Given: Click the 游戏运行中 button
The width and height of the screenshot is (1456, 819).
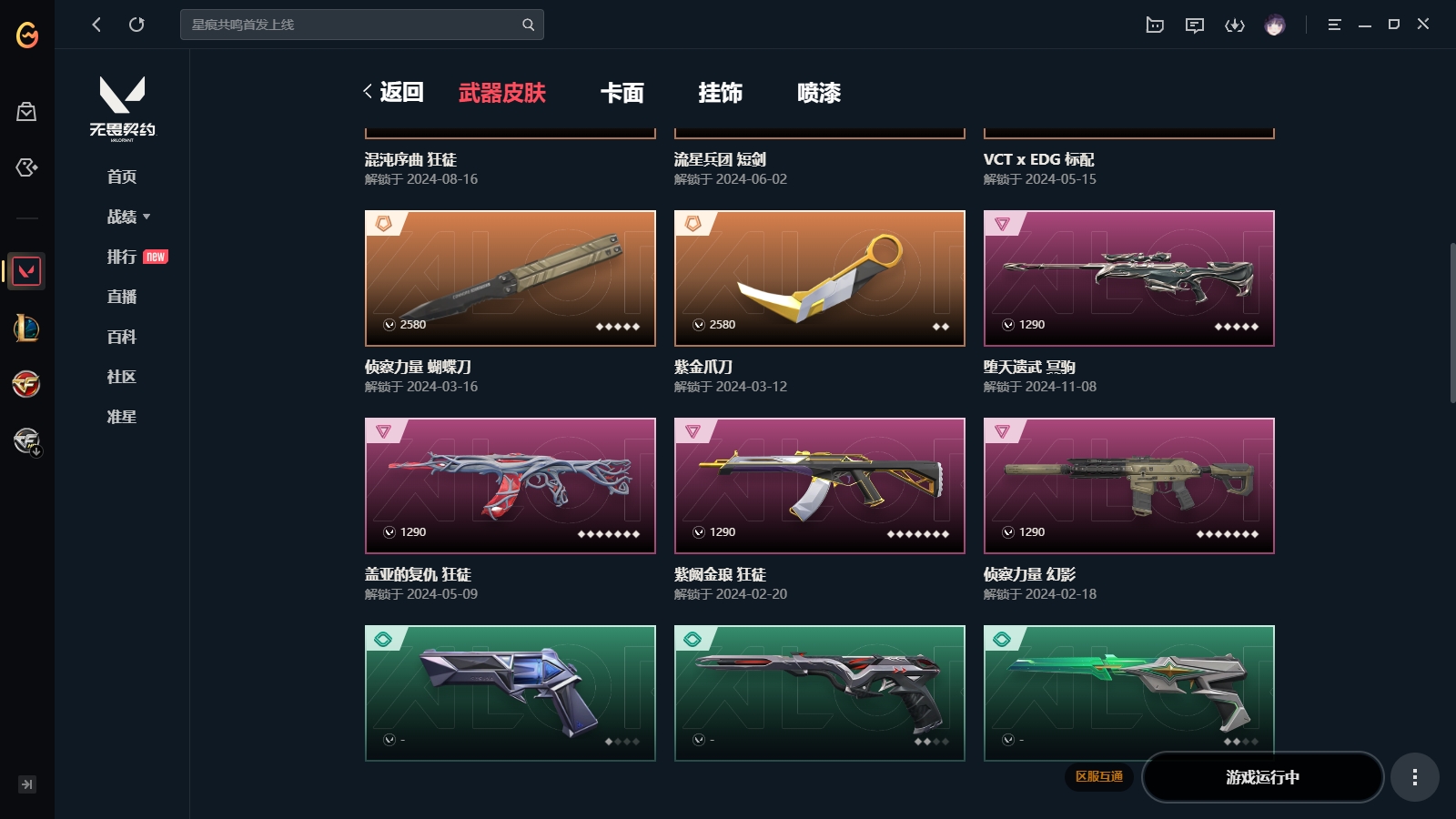Looking at the screenshot, I should coord(1262,777).
